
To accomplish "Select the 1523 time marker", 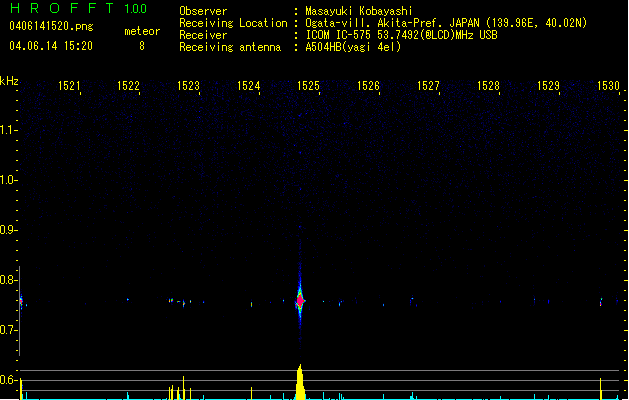I will tap(188, 87).
